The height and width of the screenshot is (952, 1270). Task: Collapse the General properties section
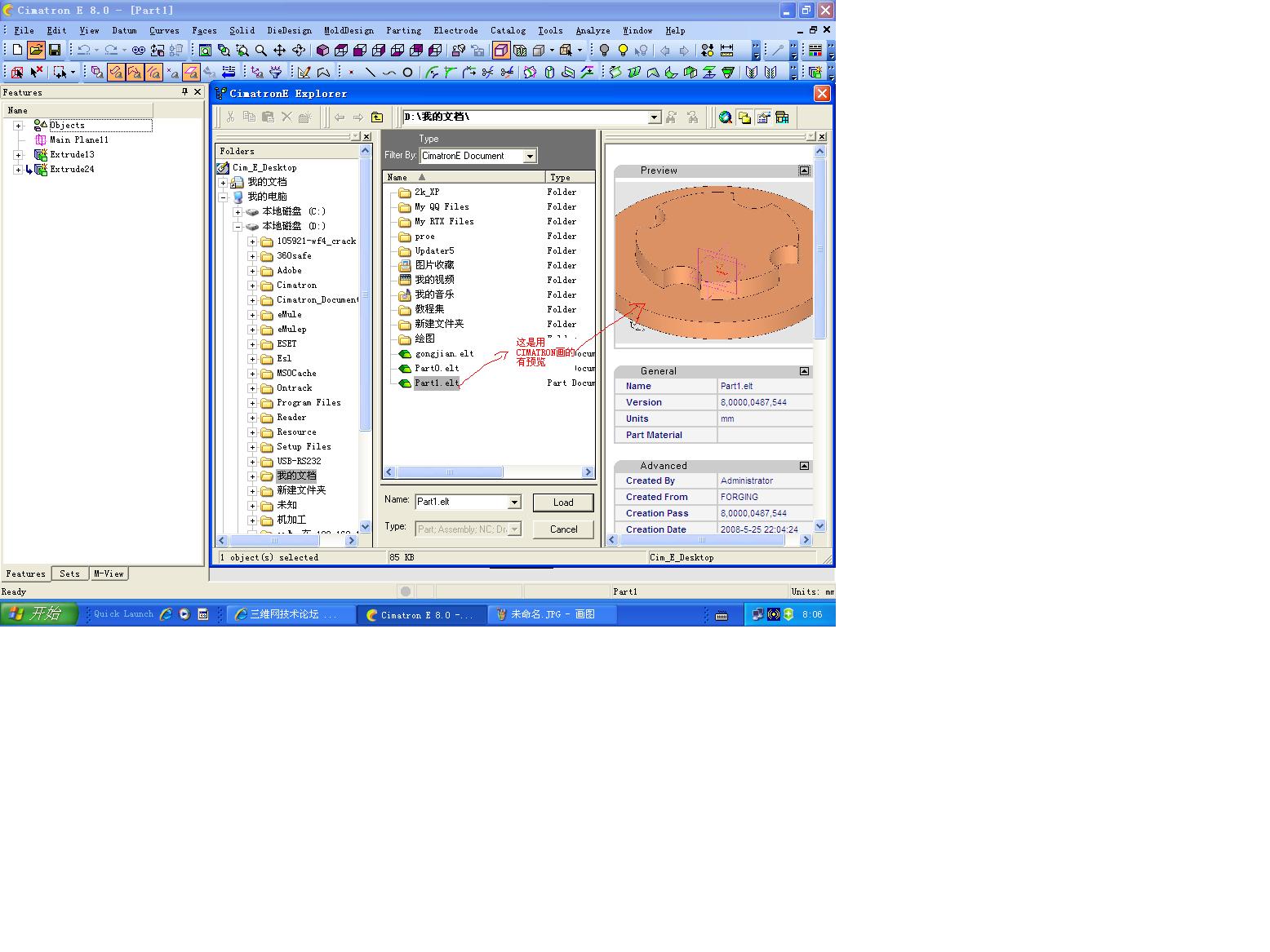pyautogui.click(x=804, y=371)
